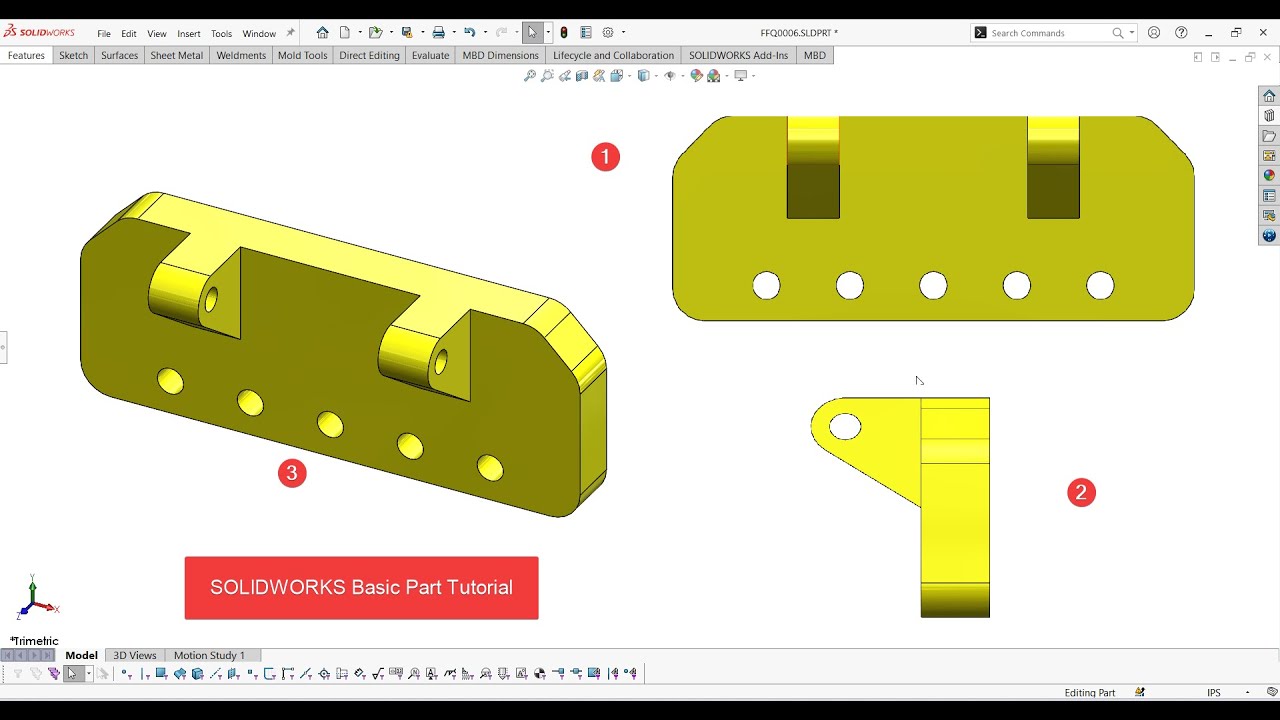Open the Tools menu
Image resolution: width=1280 pixels, height=720 pixels.
[222, 34]
